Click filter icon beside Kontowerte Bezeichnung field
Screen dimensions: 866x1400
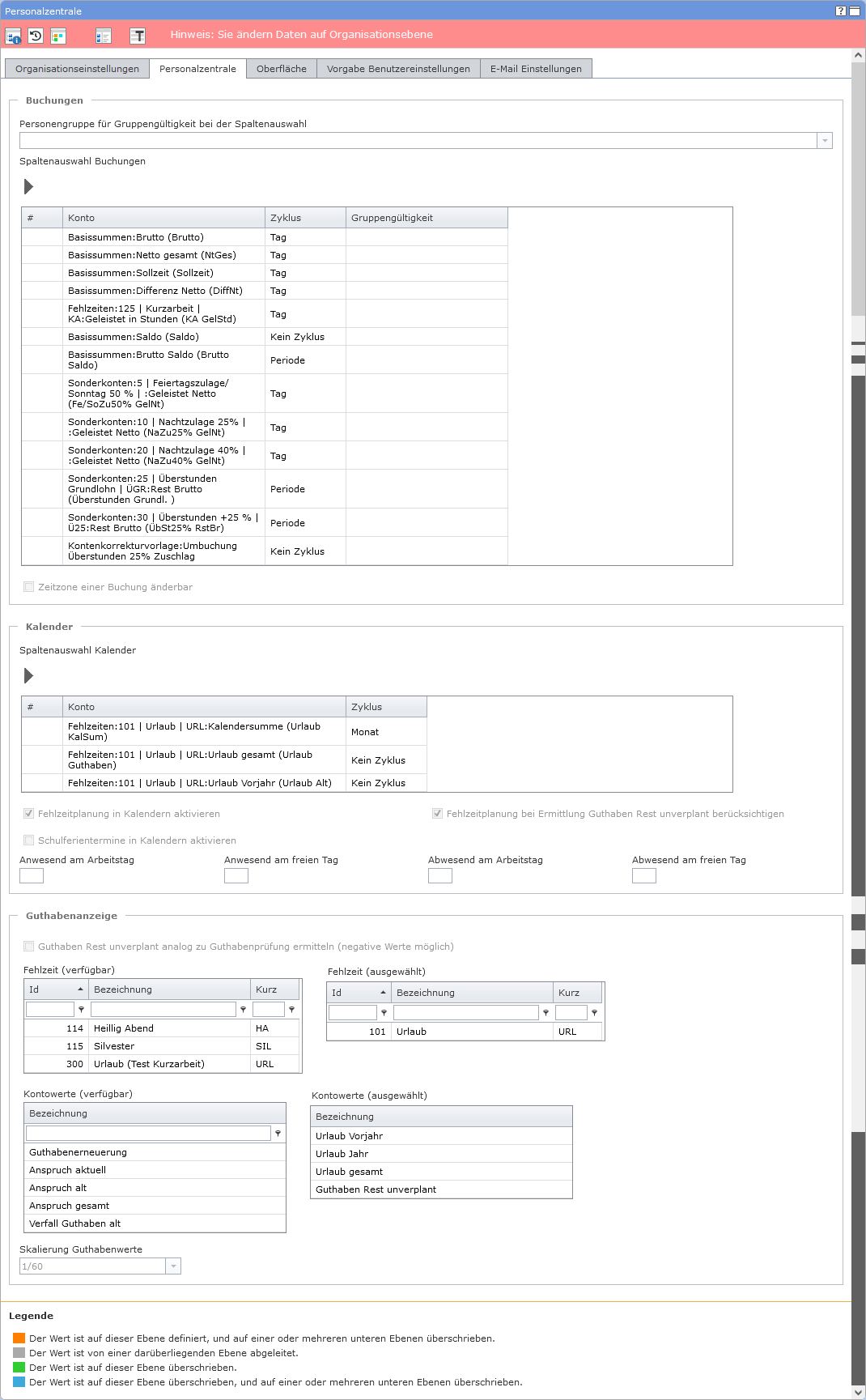pos(278,1134)
